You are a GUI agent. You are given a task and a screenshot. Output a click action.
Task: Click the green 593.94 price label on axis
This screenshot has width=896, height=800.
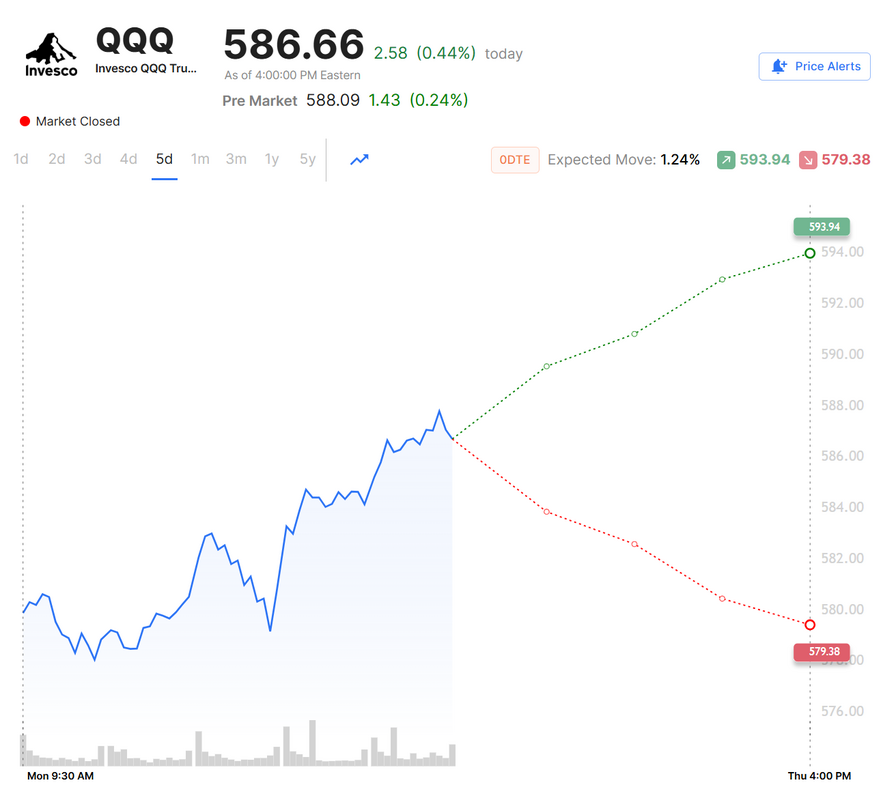click(x=822, y=227)
